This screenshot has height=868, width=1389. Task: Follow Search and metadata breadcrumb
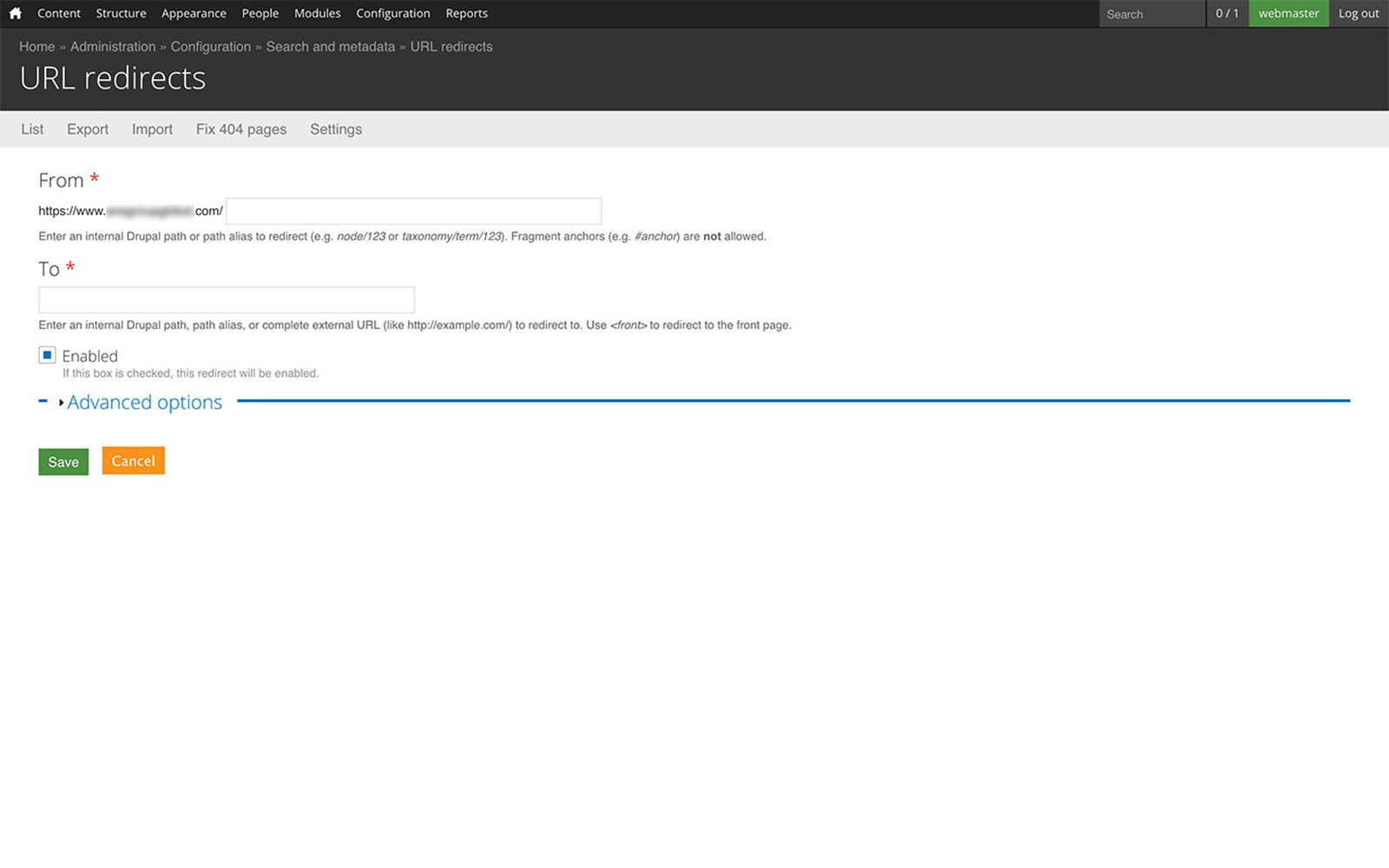(x=331, y=47)
